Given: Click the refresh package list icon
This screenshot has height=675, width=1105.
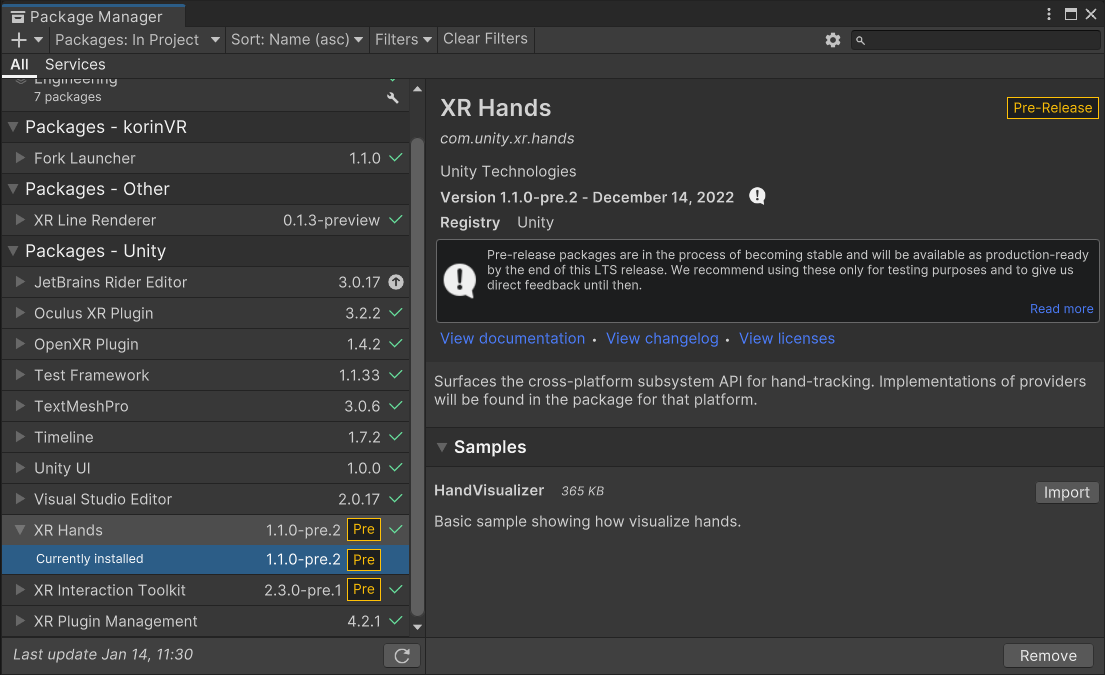Looking at the screenshot, I should click(x=402, y=656).
